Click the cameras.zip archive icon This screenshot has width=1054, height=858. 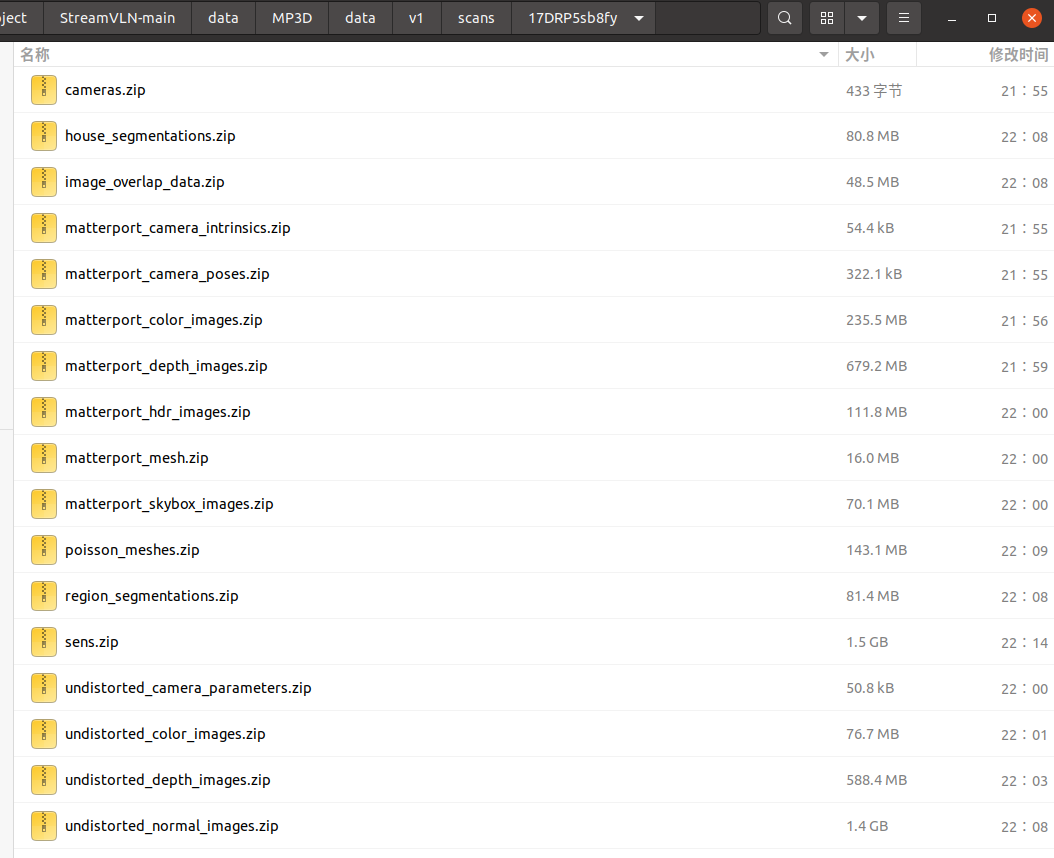(44, 90)
